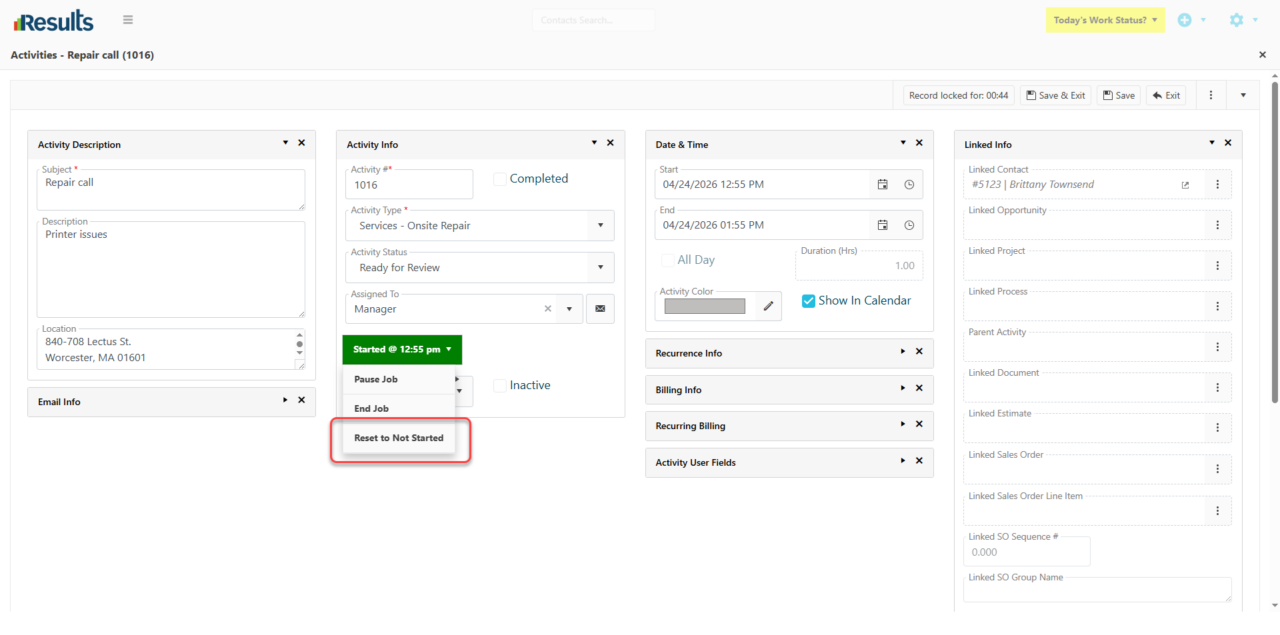Viewport: 1280px width, 635px height.
Task: Open the End date calendar picker
Action: (883, 225)
